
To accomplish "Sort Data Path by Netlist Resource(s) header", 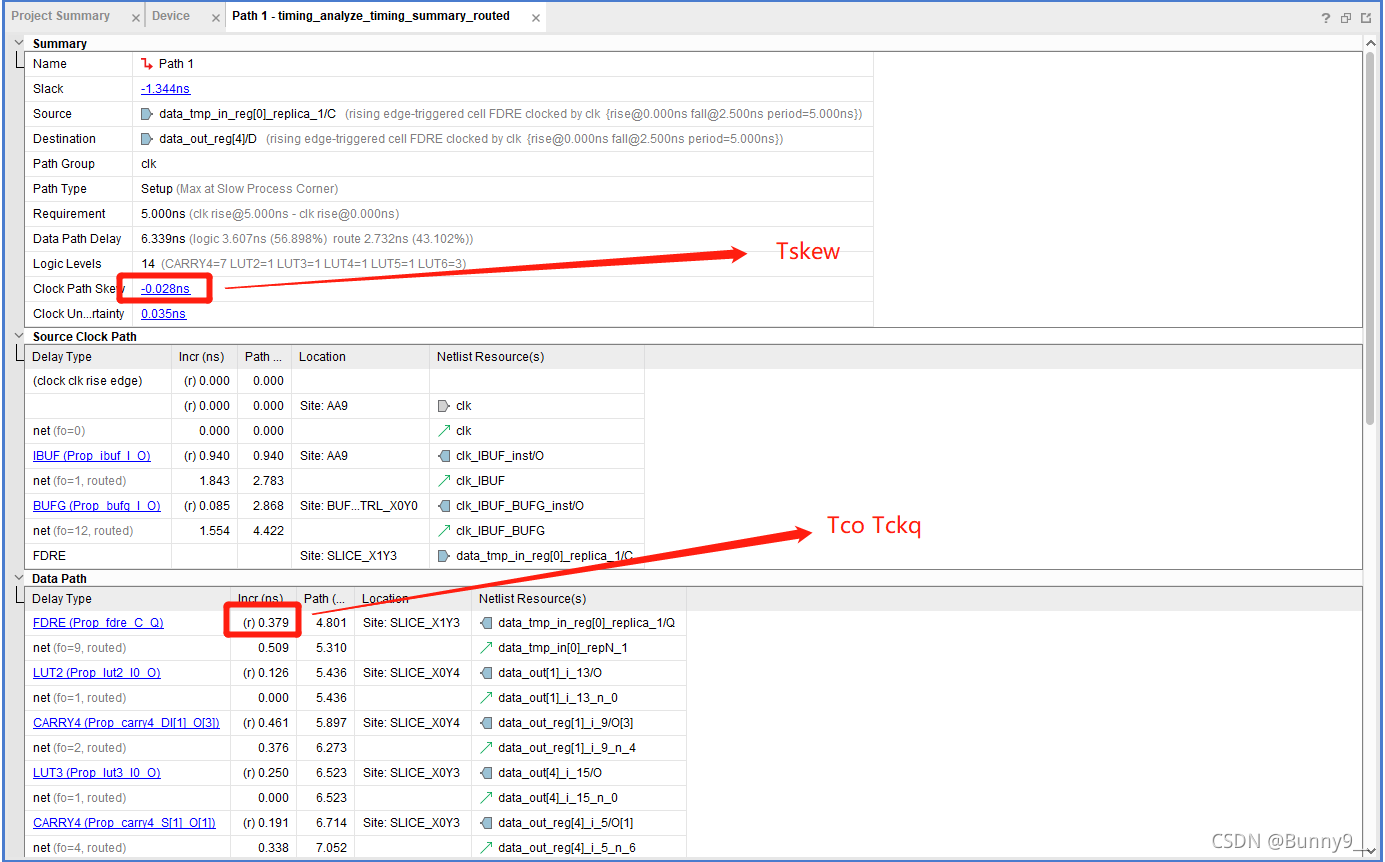I will tap(578, 599).
